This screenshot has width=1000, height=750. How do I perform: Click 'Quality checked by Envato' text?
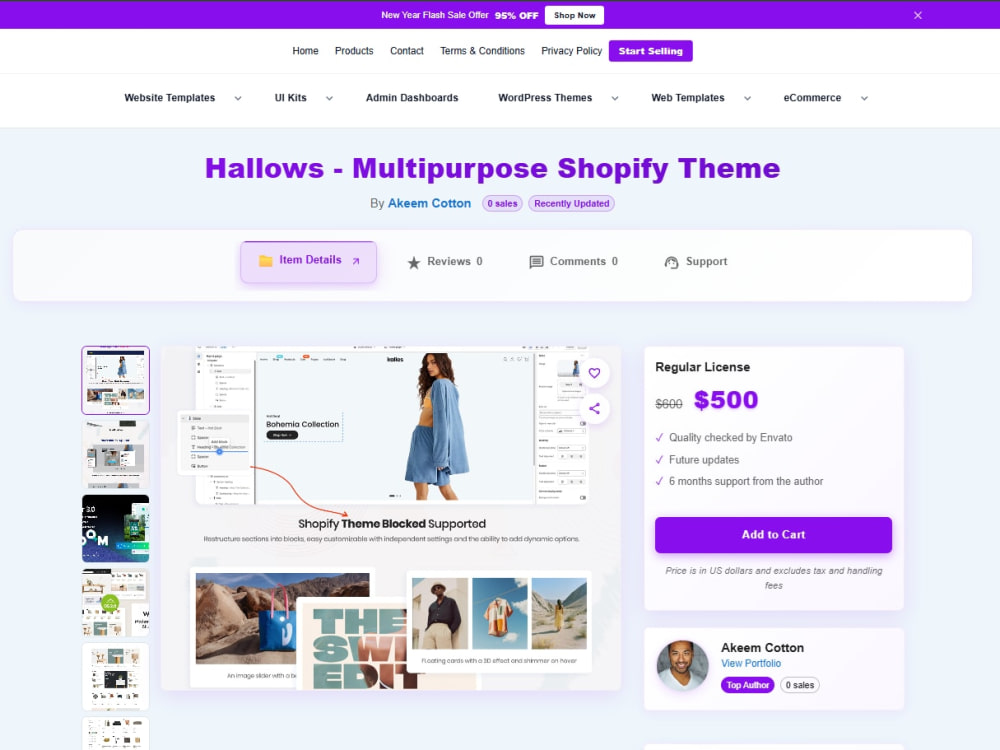click(x=730, y=438)
